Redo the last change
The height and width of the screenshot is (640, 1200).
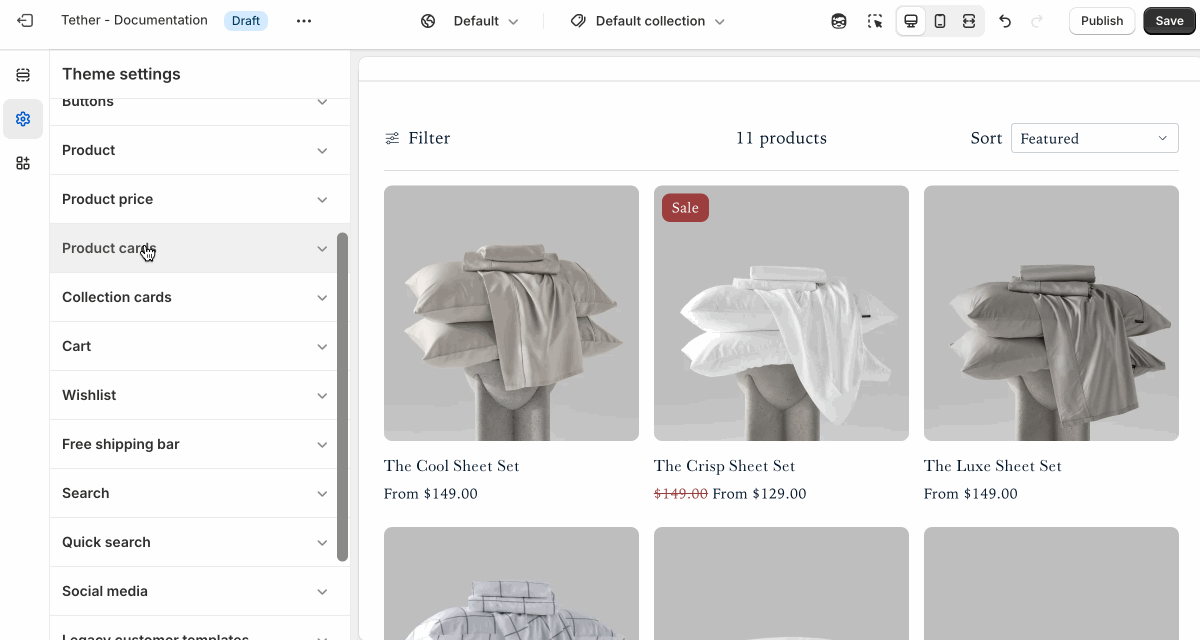(1037, 21)
